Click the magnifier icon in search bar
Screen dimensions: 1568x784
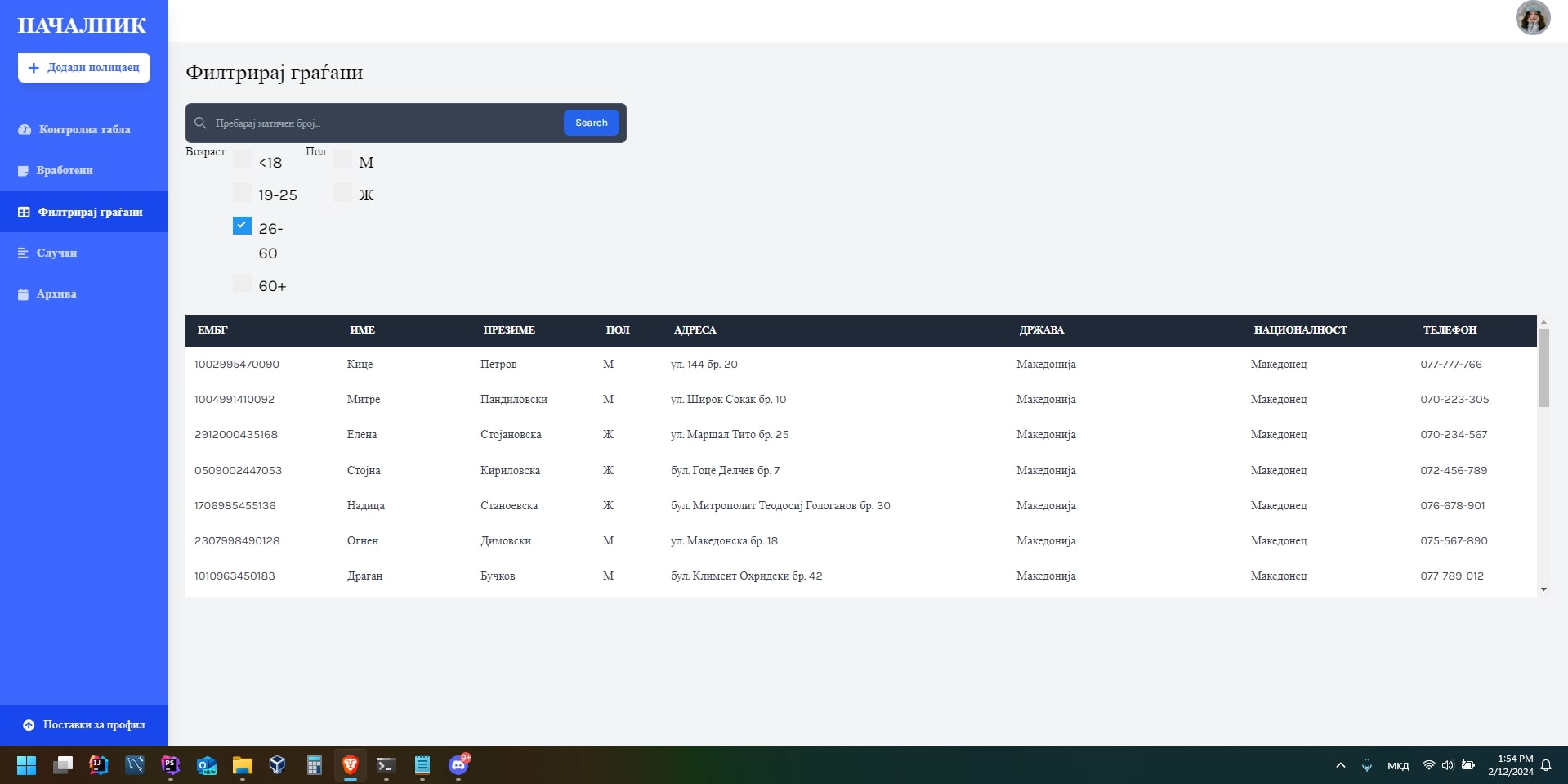pyautogui.click(x=200, y=123)
